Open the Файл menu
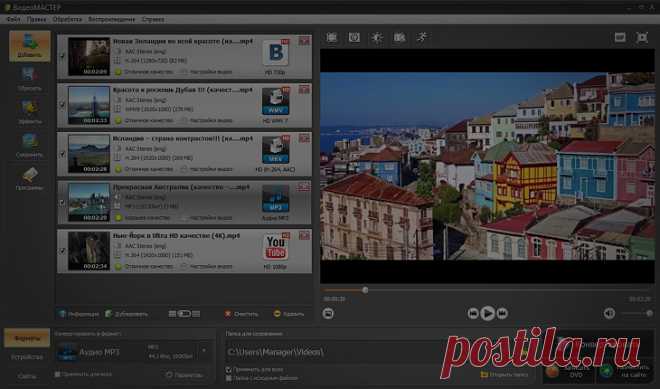This screenshot has height=389, width=660. click(13, 19)
